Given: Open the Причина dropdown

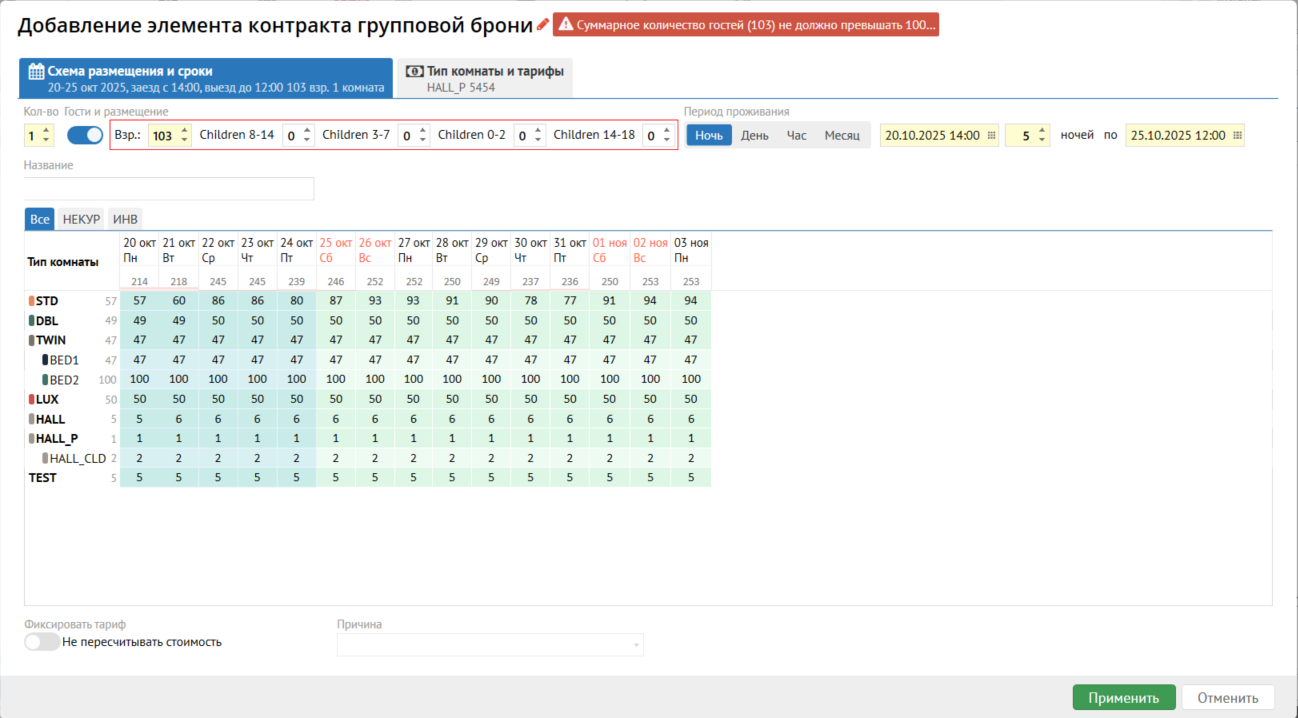Looking at the screenshot, I should [x=490, y=645].
